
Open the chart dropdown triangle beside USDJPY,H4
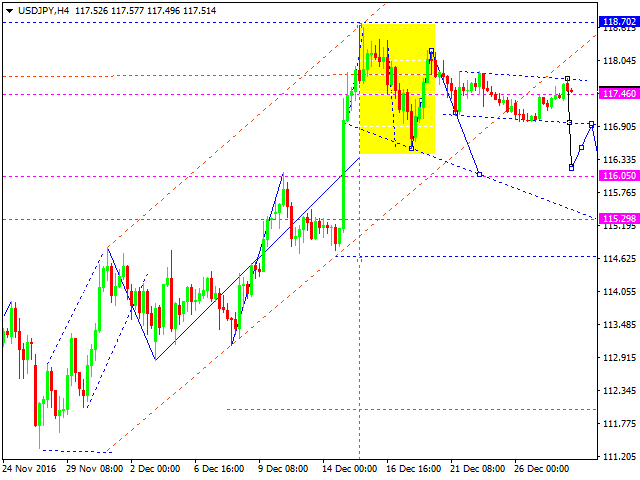(9, 11)
